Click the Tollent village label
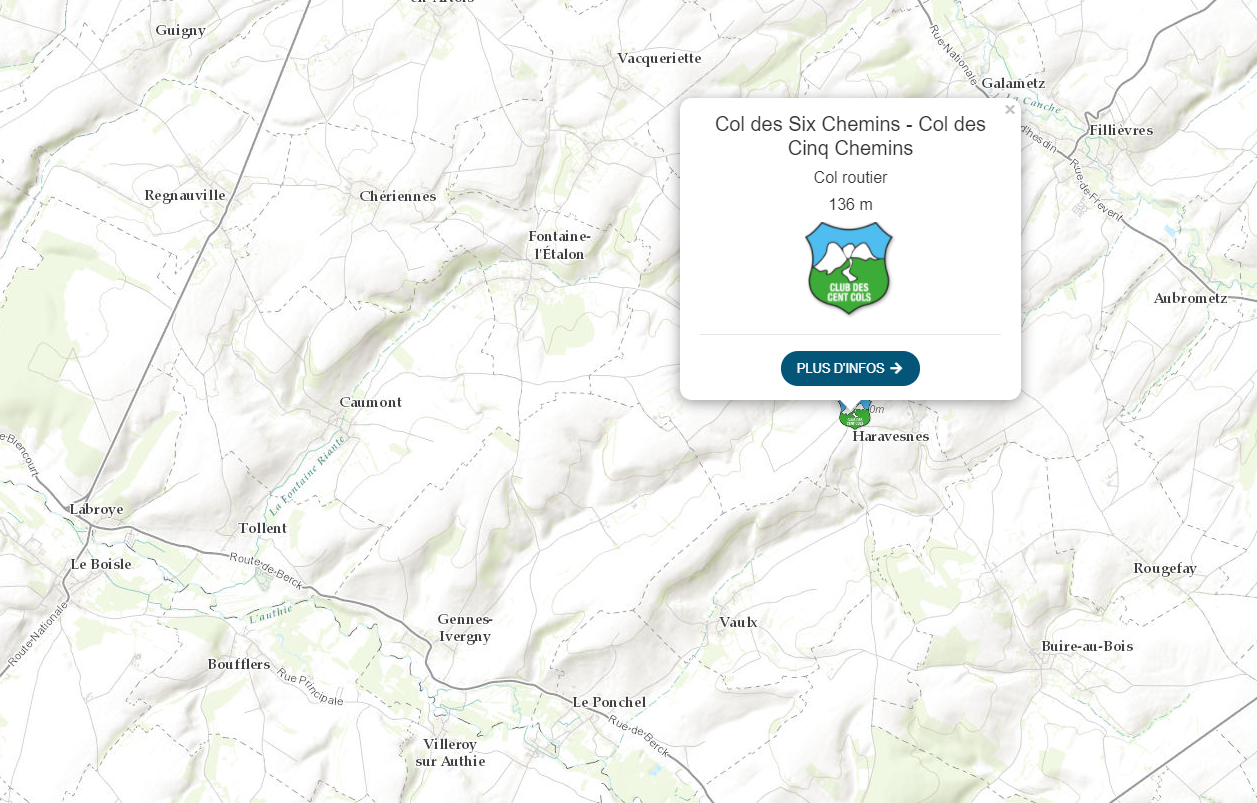 263,528
